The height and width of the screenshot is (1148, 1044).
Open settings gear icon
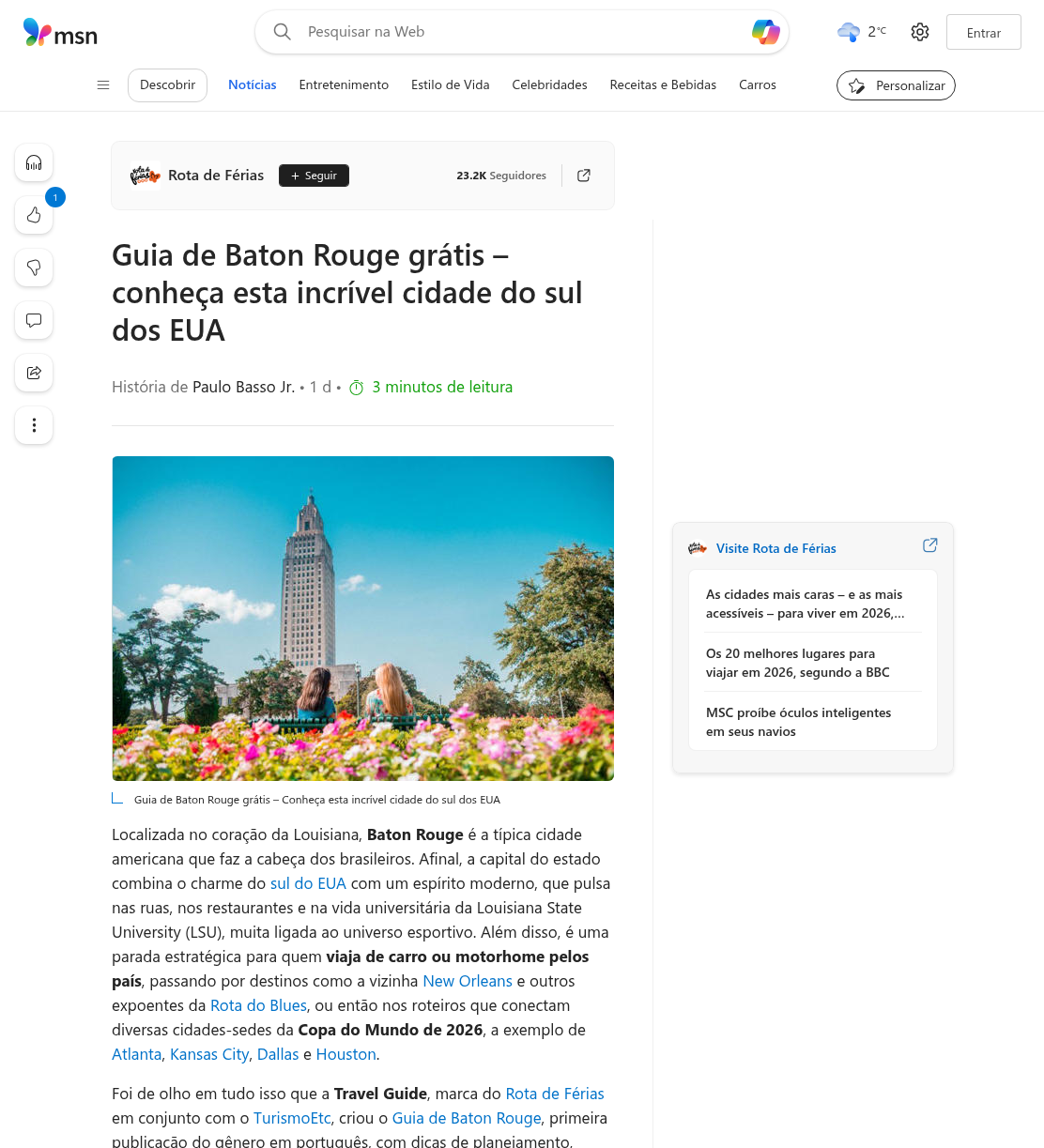point(920,32)
